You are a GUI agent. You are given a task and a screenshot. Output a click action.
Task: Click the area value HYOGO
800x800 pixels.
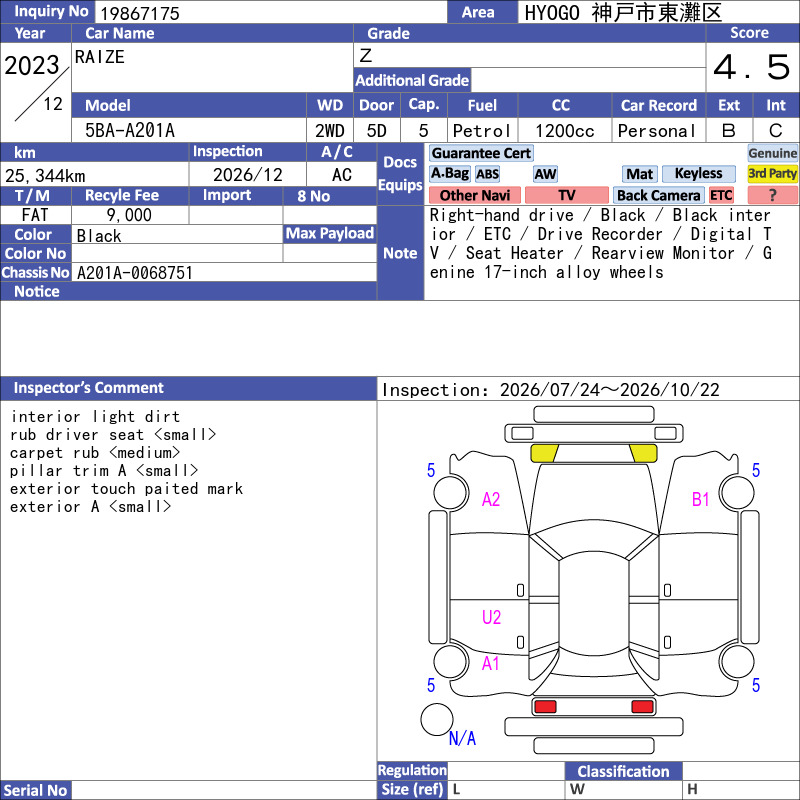[x=552, y=13]
